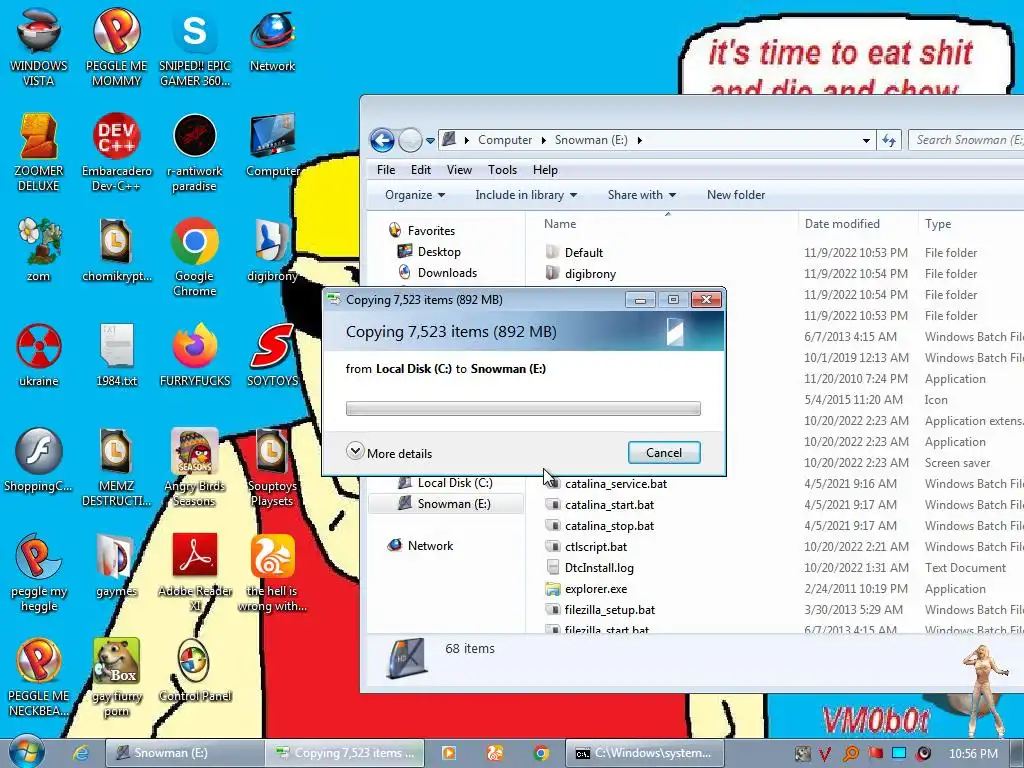Select Downloads in navigation pane

(x=437, y=272)
